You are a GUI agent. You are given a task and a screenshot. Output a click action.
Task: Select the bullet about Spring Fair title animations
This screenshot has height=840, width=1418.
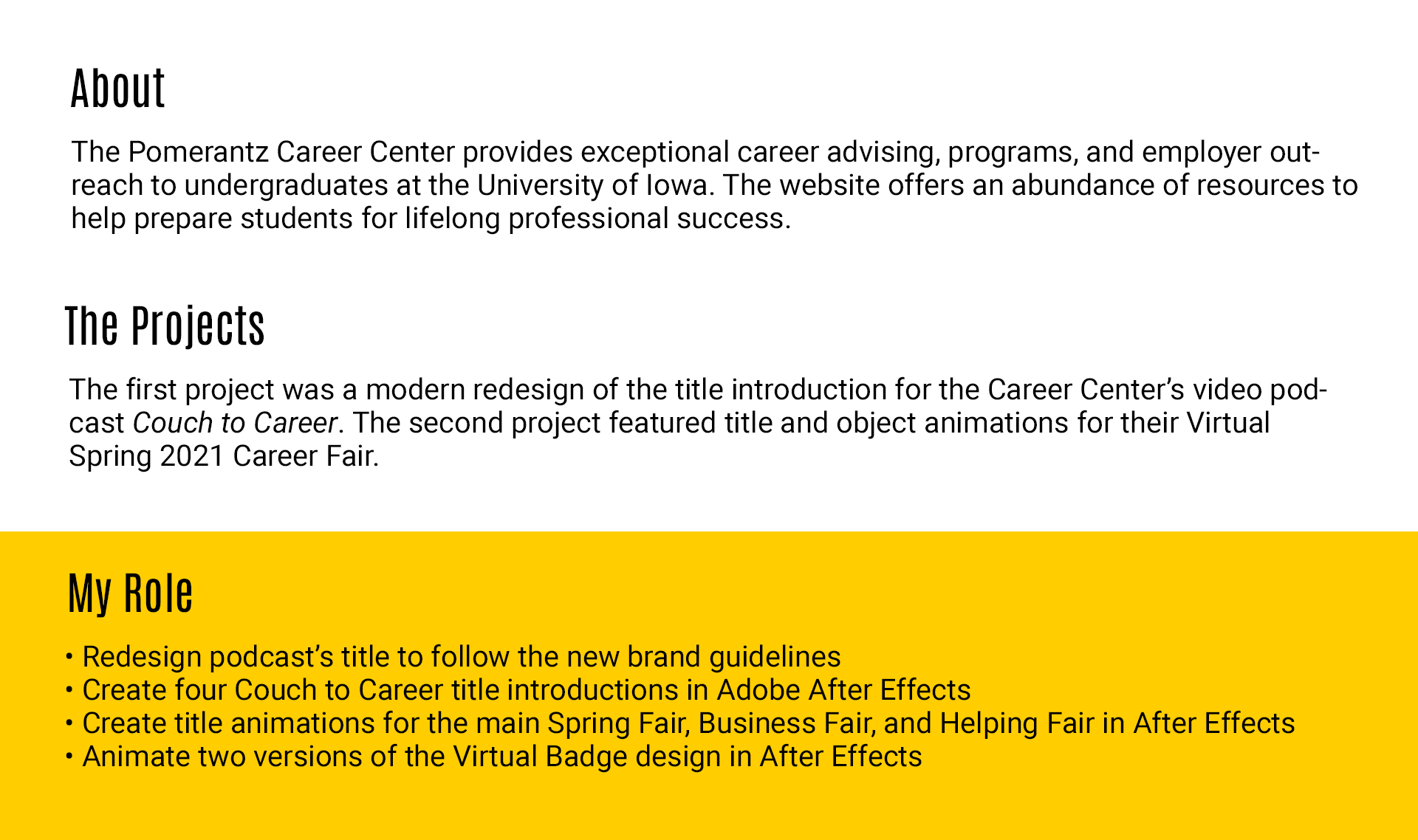688,723
